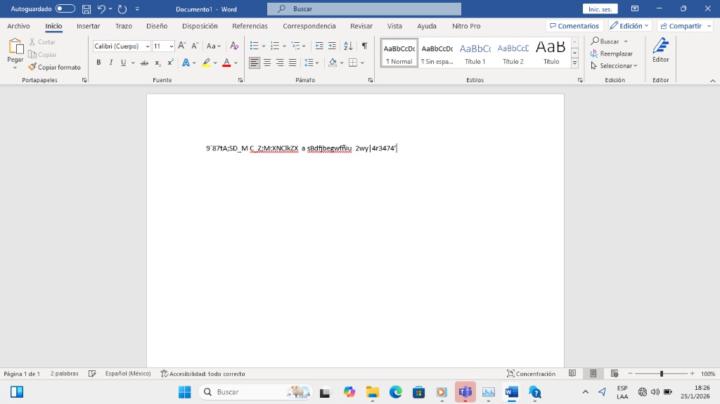The height and width of the screenshot is (404, 720).
Task: Clear all formatting from text
Action: pyautogui.click(x=234, y=46)
